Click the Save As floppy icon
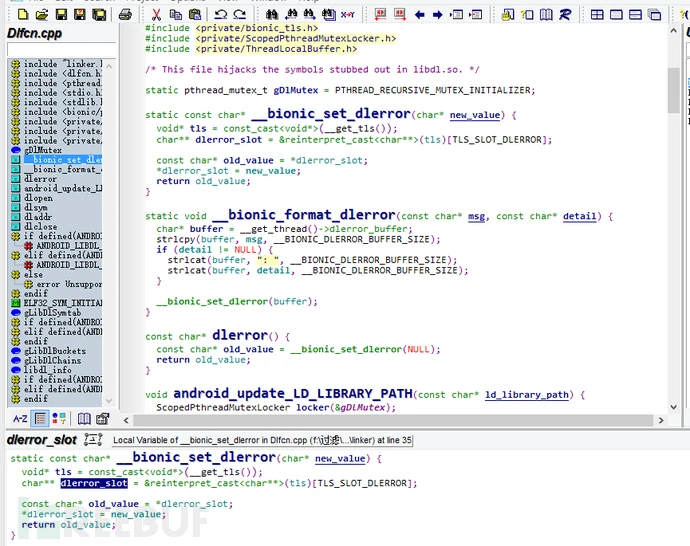This screenshot has width=690, height=546. click(x=80, y=15)
